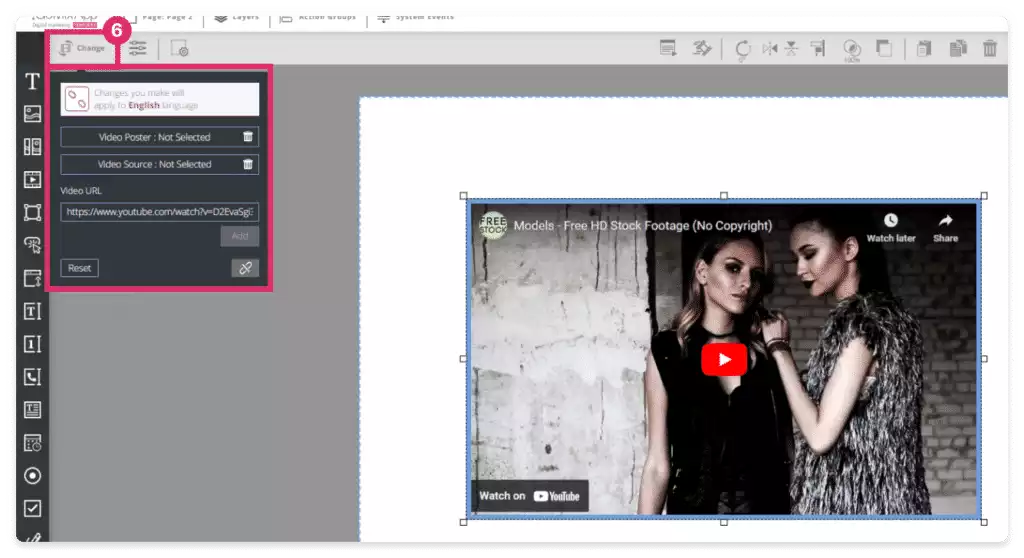Click the trash icon in top toolbar
This screenshot has height=558, width=1024.
coord(990,48)
